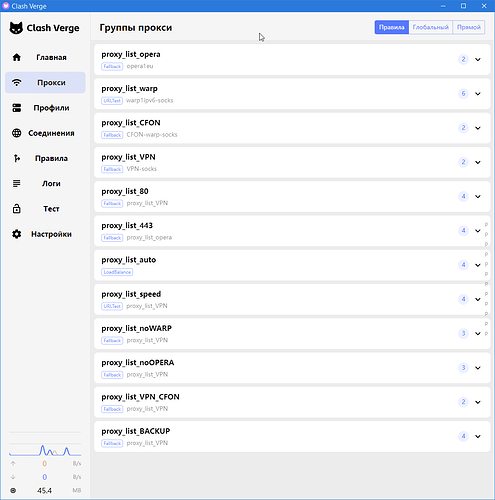Screen dimensions: 495x500
Task: Click the traffic graph in sidebar
Action: (x=45, y=450)
